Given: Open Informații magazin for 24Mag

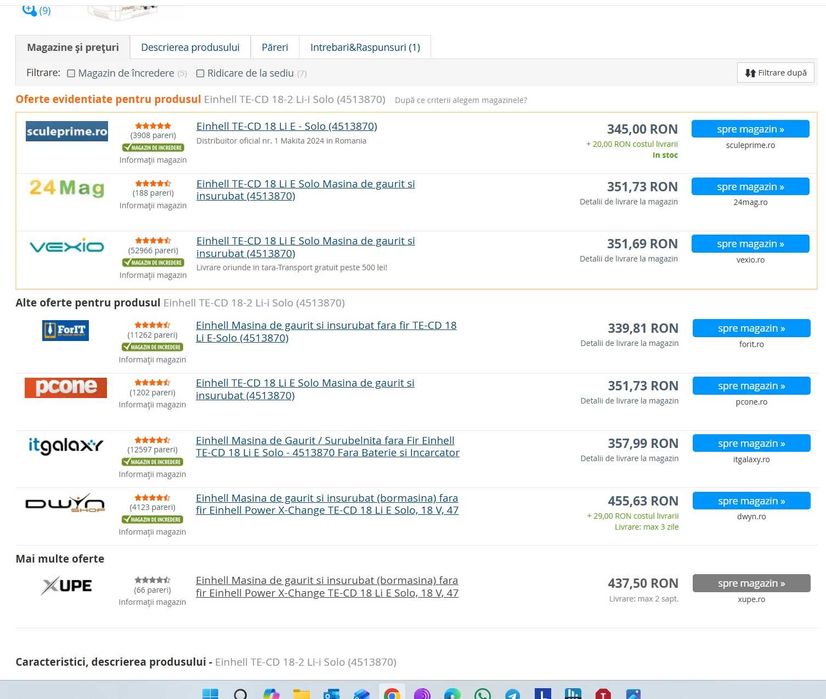Looking at the screenshot, I should 153,205.
